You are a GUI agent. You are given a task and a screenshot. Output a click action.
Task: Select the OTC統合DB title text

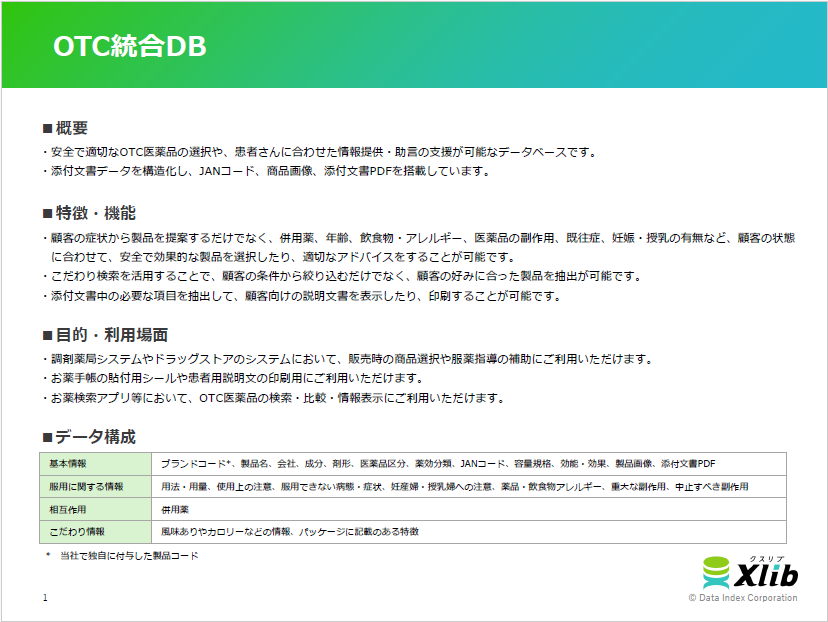(127, 44)
